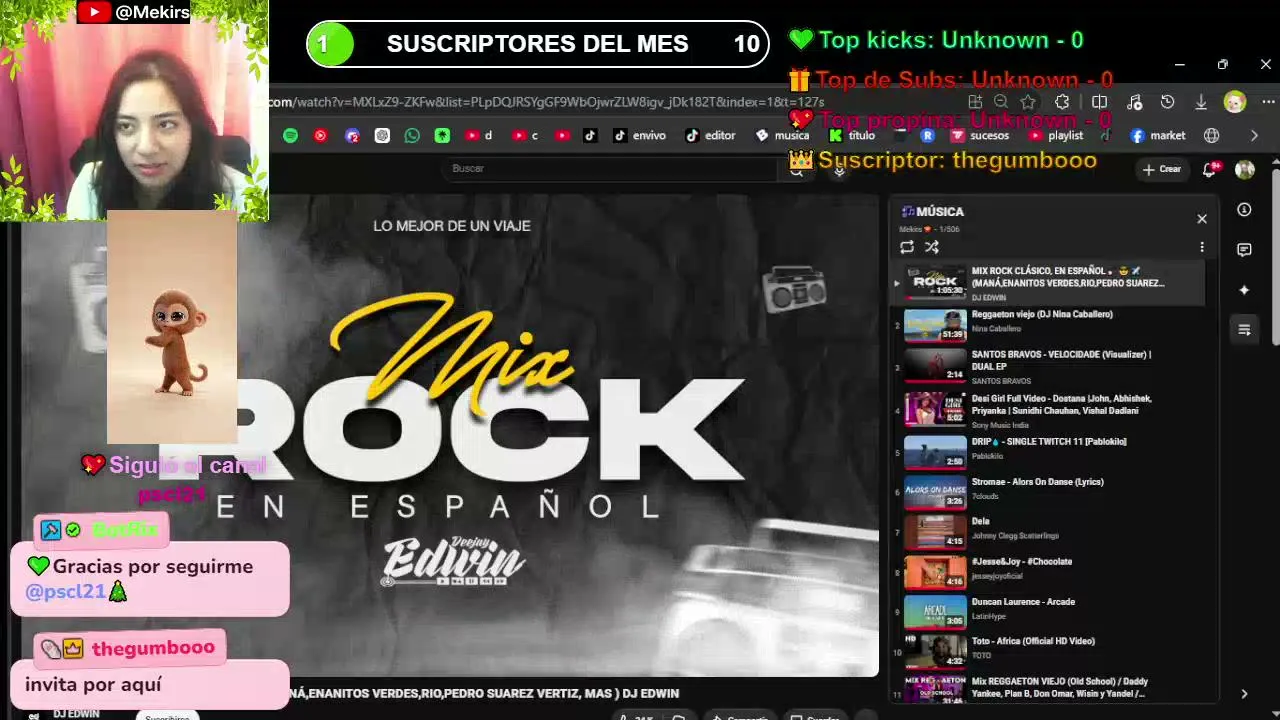Open the Stromae 'Alors On Danse' thumbnail
The image size is (1280, 720).
[x=935, y=491]
